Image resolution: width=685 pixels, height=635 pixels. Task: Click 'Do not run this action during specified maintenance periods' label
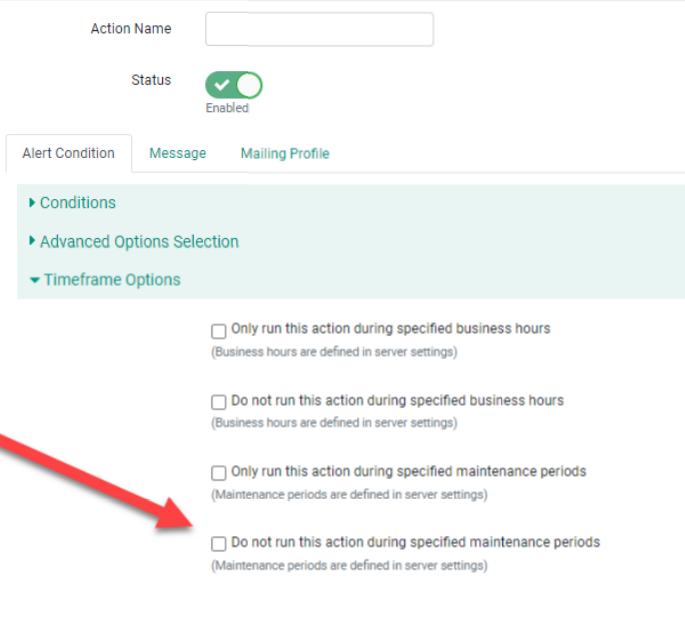[x=415, y=543]
